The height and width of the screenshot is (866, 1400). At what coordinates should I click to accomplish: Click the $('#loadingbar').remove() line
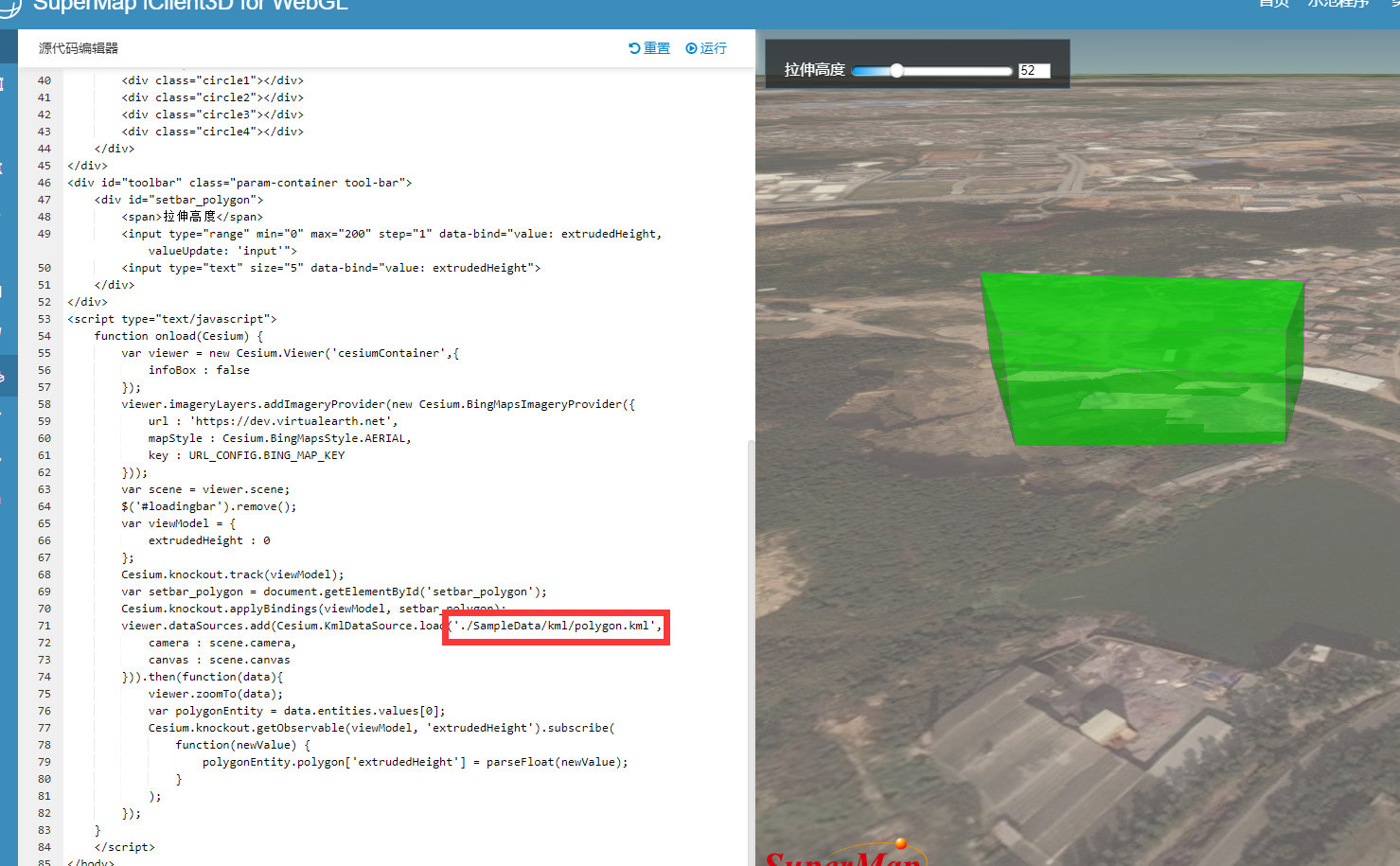click(209, 506)
